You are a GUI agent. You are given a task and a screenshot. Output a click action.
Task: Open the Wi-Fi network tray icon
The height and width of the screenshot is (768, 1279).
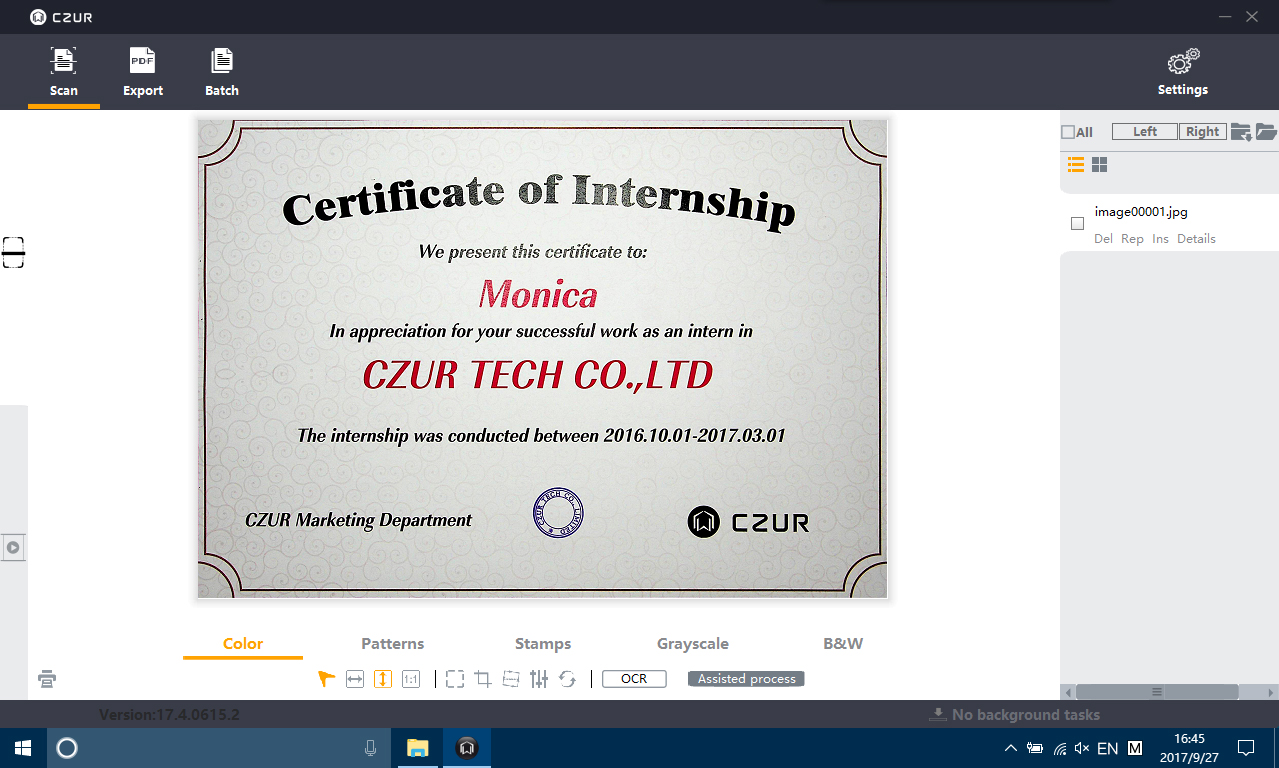click(1060, 748)
